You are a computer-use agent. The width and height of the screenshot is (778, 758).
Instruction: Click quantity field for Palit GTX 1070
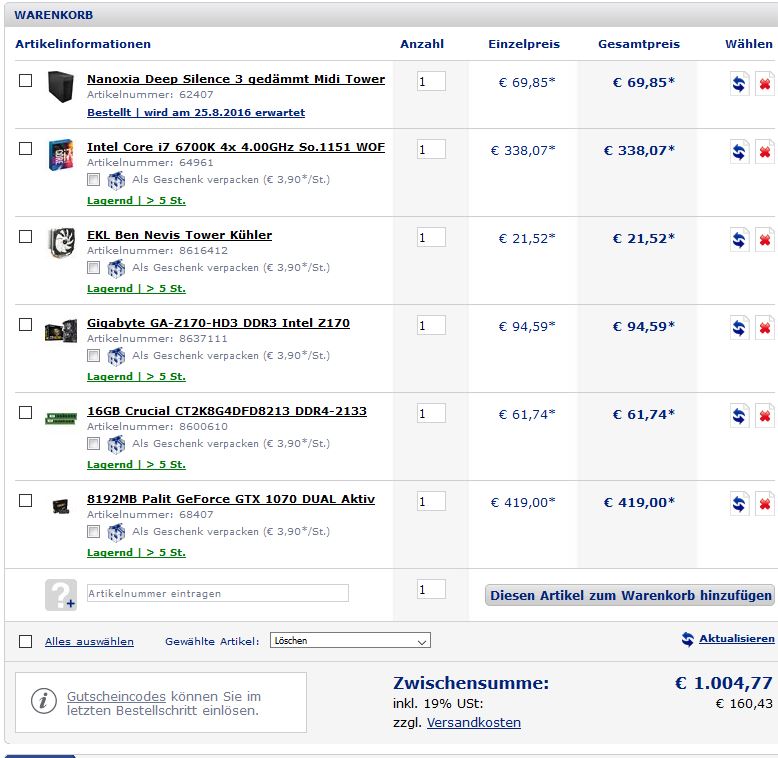tap(431, 502)
